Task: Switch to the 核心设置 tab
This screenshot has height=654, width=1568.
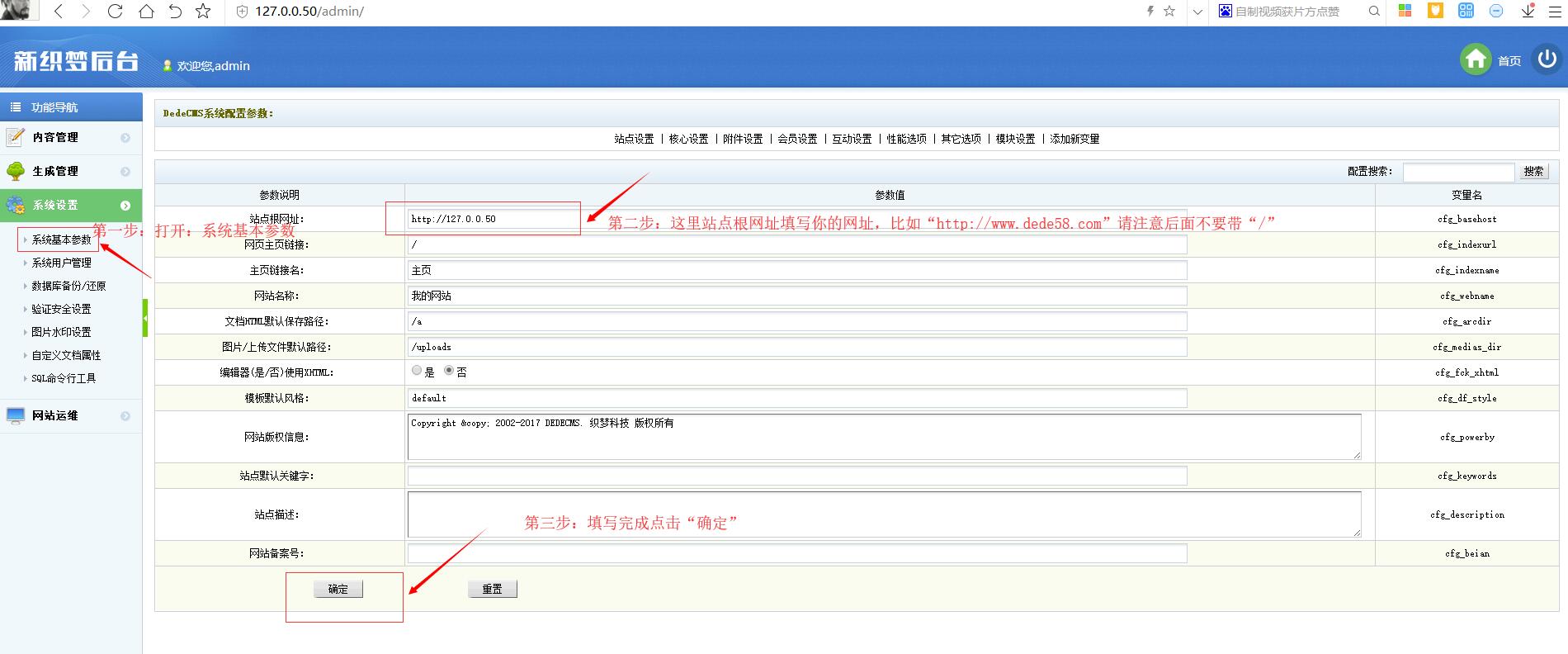Action: coord(688,139)
